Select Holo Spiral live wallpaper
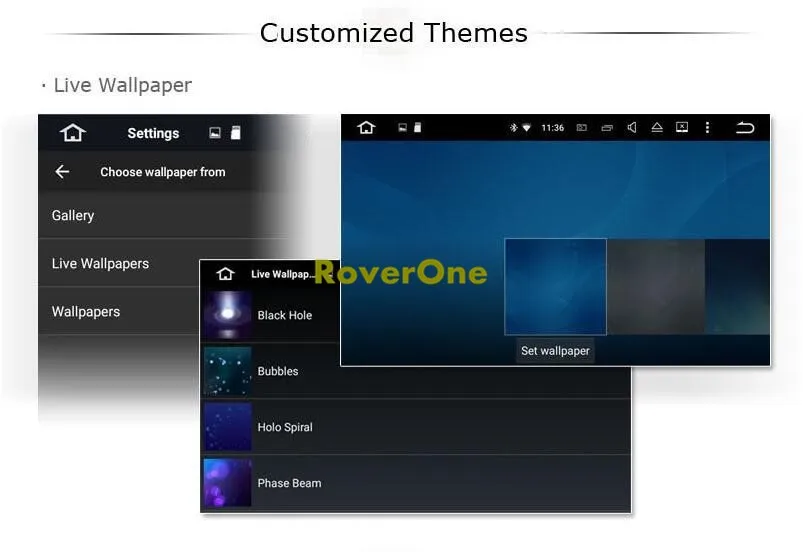 (x=415, y=427)
